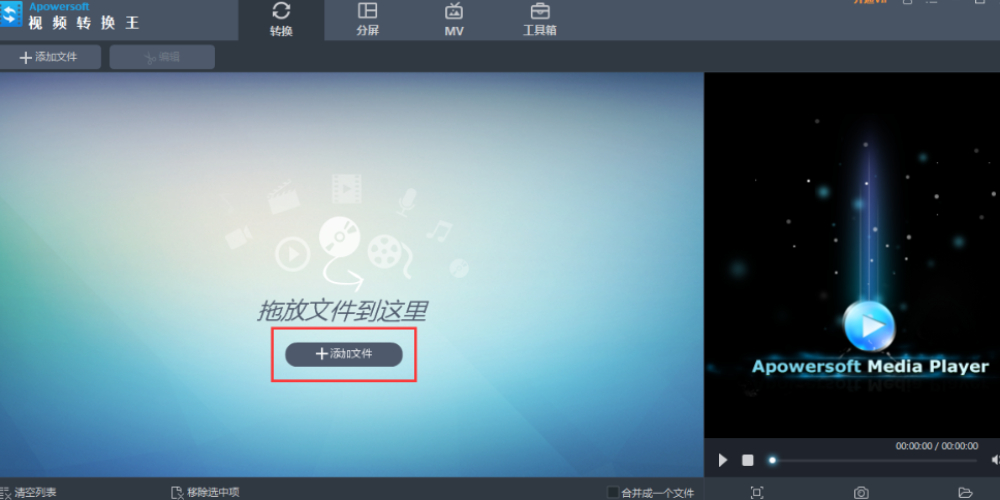This screenshot has height=500, width=1000.
Task: Click the playback seek slider handle
Action: click(772, 460)
